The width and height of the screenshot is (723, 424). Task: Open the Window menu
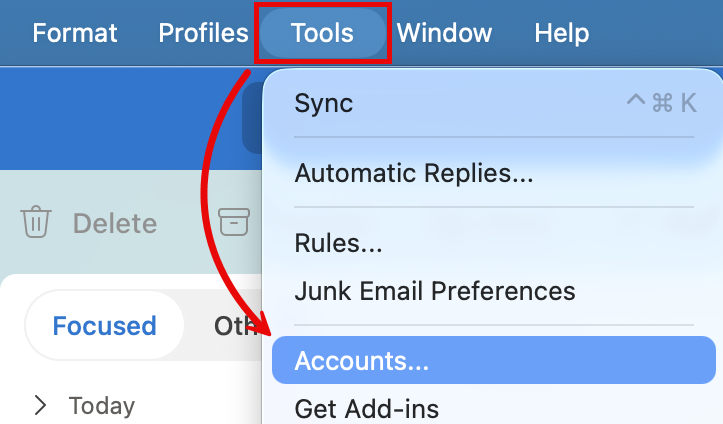pyautogui.click(x=444, y=33)
